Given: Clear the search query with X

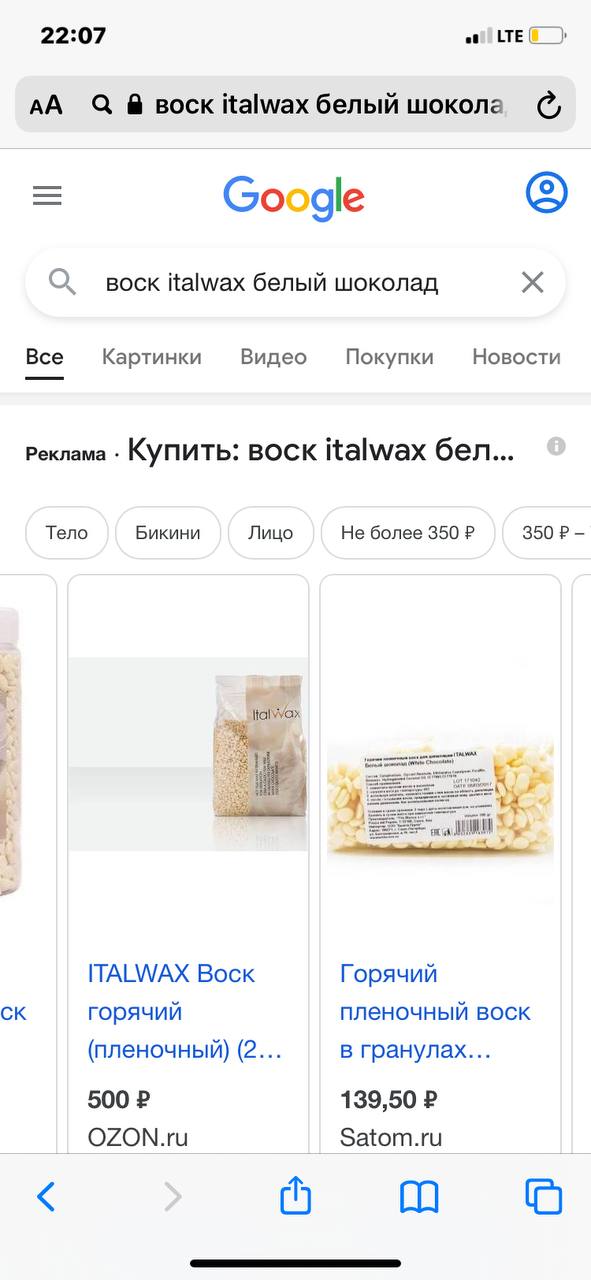Looking at the screenshot, I should point(532,283).
